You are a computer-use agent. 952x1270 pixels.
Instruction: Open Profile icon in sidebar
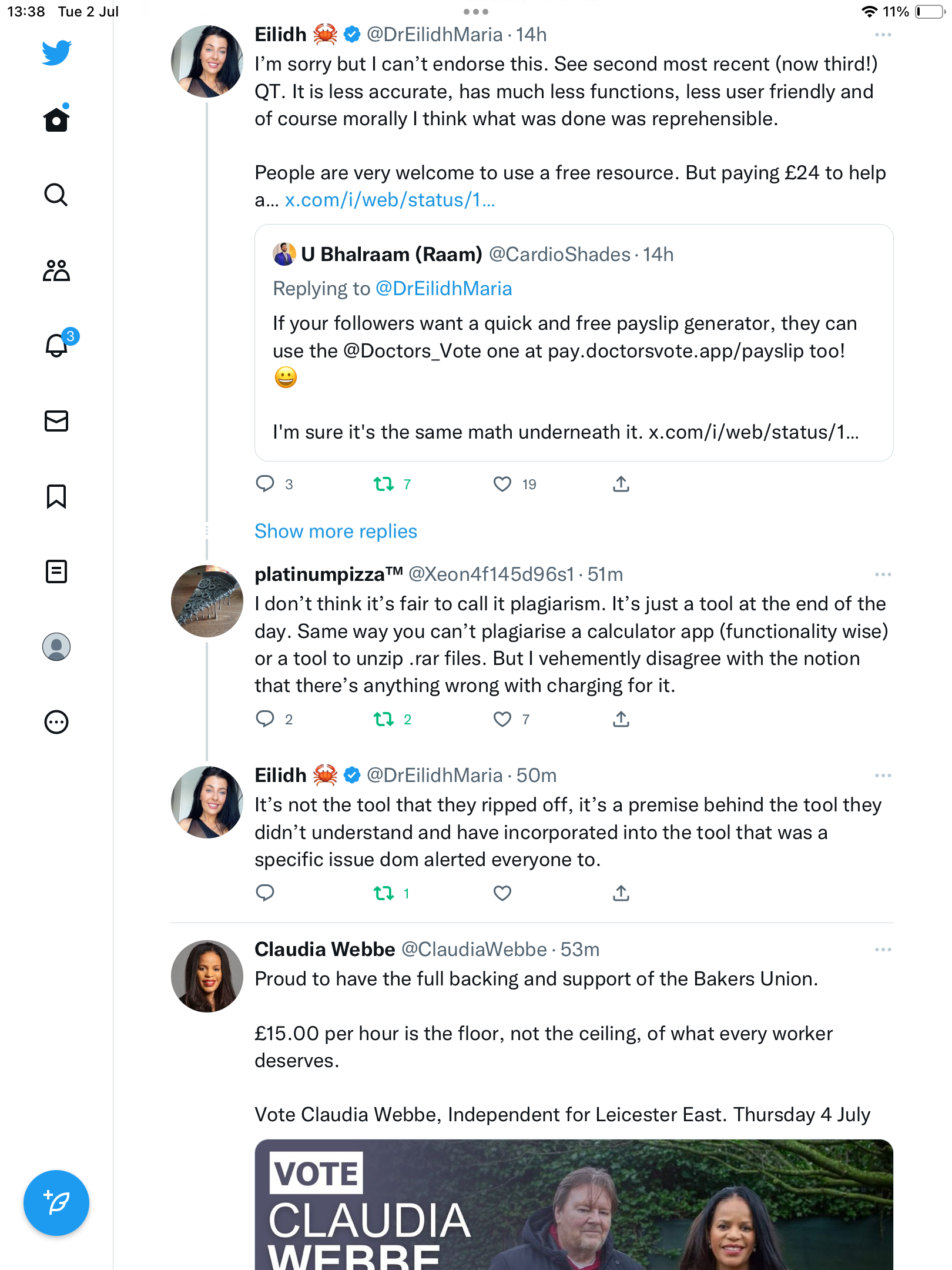point(56,647)
